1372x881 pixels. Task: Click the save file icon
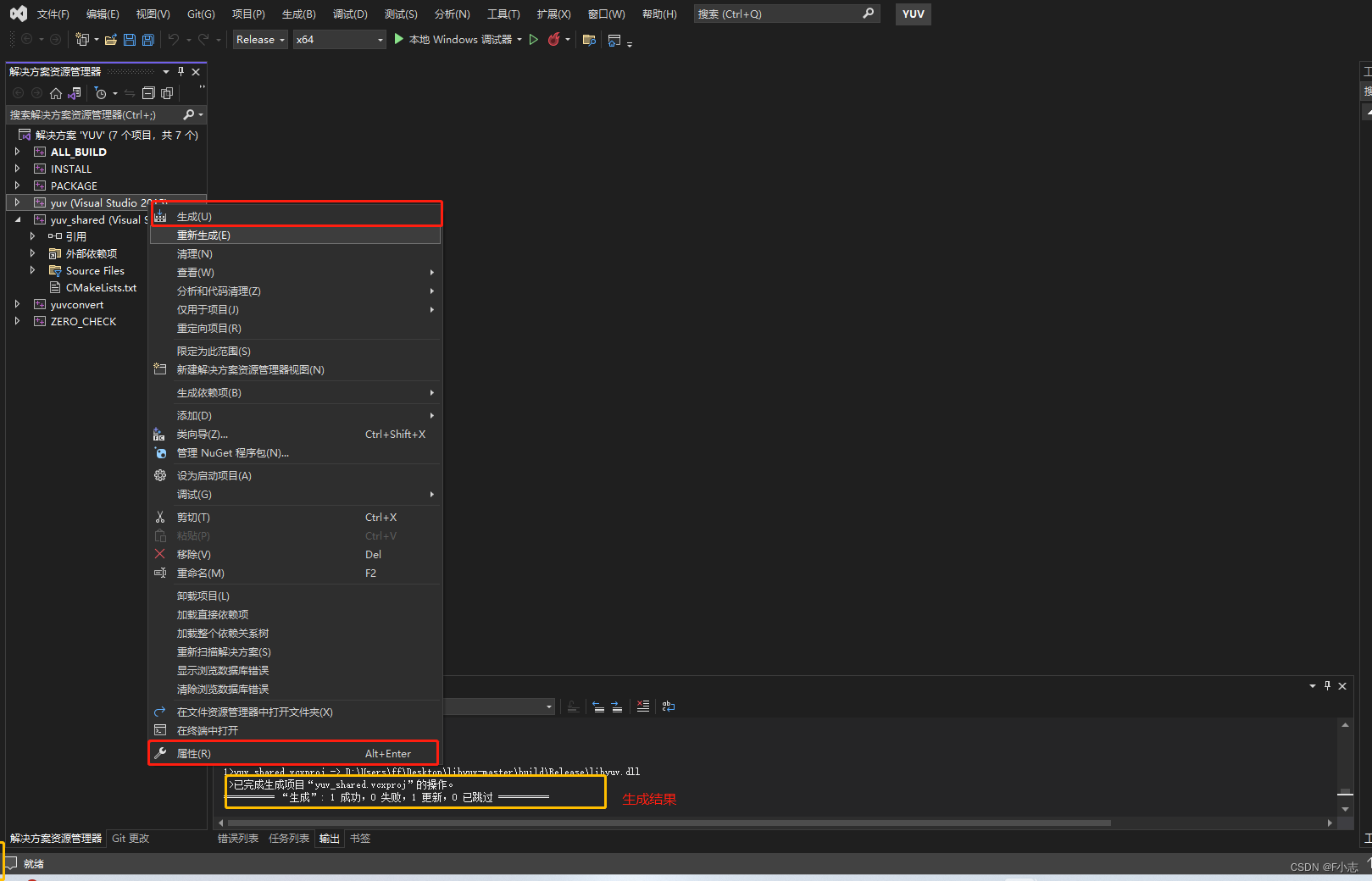point(130,39)
